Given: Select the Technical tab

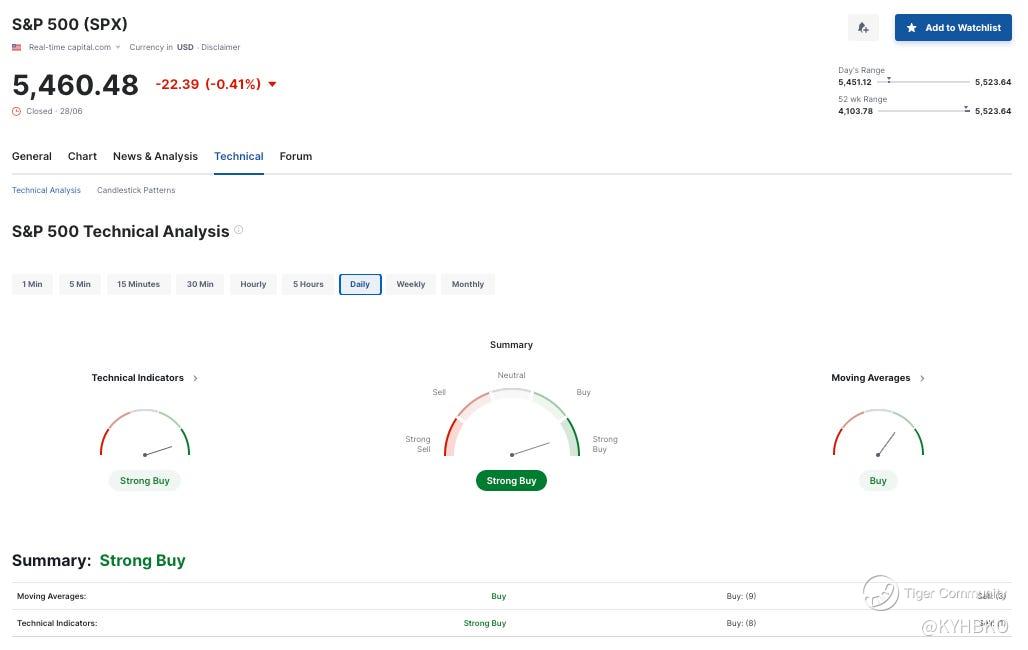Looking at the screenshot, I should (x=239, y=156).
